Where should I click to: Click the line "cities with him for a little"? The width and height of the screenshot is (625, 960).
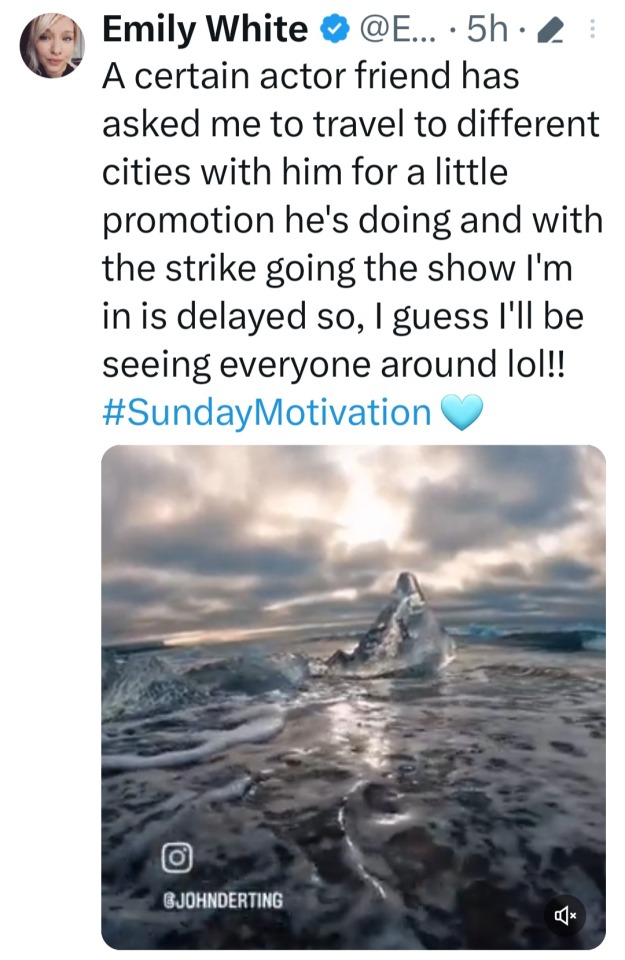click(x=305, y=174)
